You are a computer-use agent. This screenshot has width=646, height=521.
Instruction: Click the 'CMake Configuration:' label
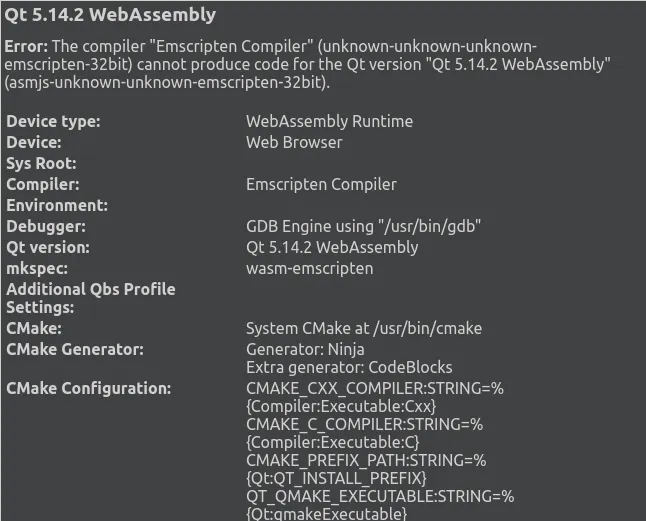(89, 388)
